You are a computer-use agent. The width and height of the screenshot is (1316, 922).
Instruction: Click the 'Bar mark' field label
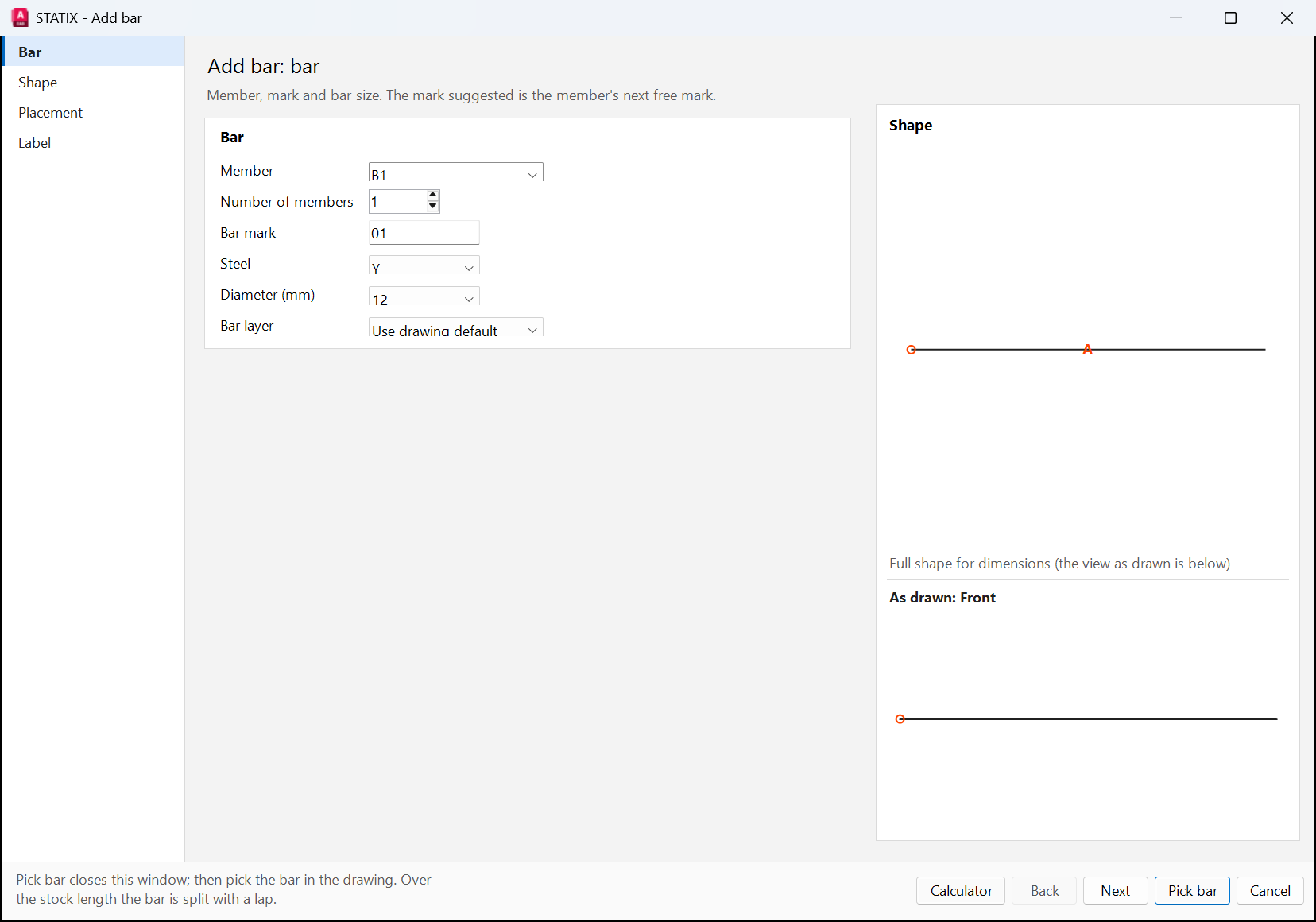coord(248,233)
